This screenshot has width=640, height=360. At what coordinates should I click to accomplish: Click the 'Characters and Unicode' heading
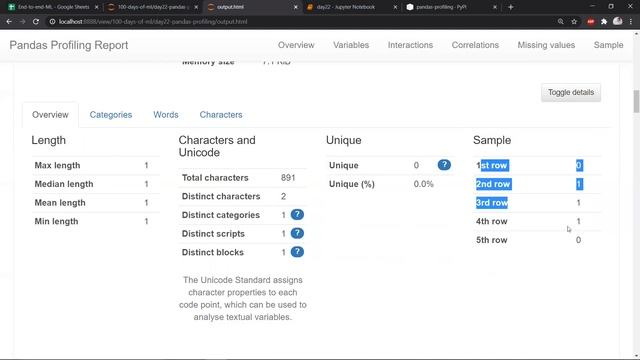[x=217, y=146]
